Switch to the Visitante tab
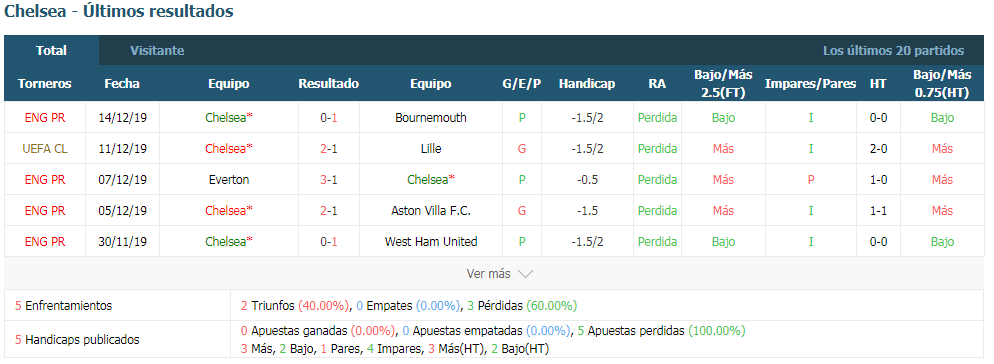 [157, 51]
